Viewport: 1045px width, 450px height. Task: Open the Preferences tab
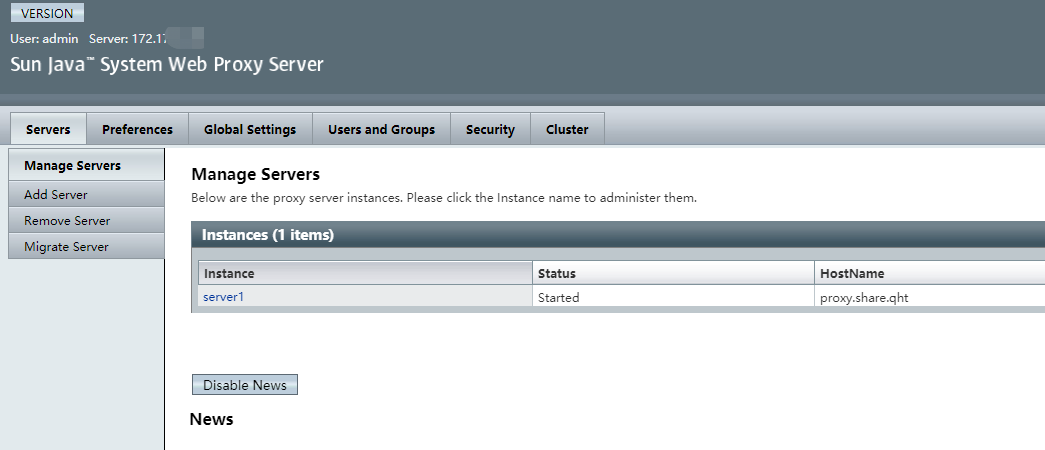[137, 129]
